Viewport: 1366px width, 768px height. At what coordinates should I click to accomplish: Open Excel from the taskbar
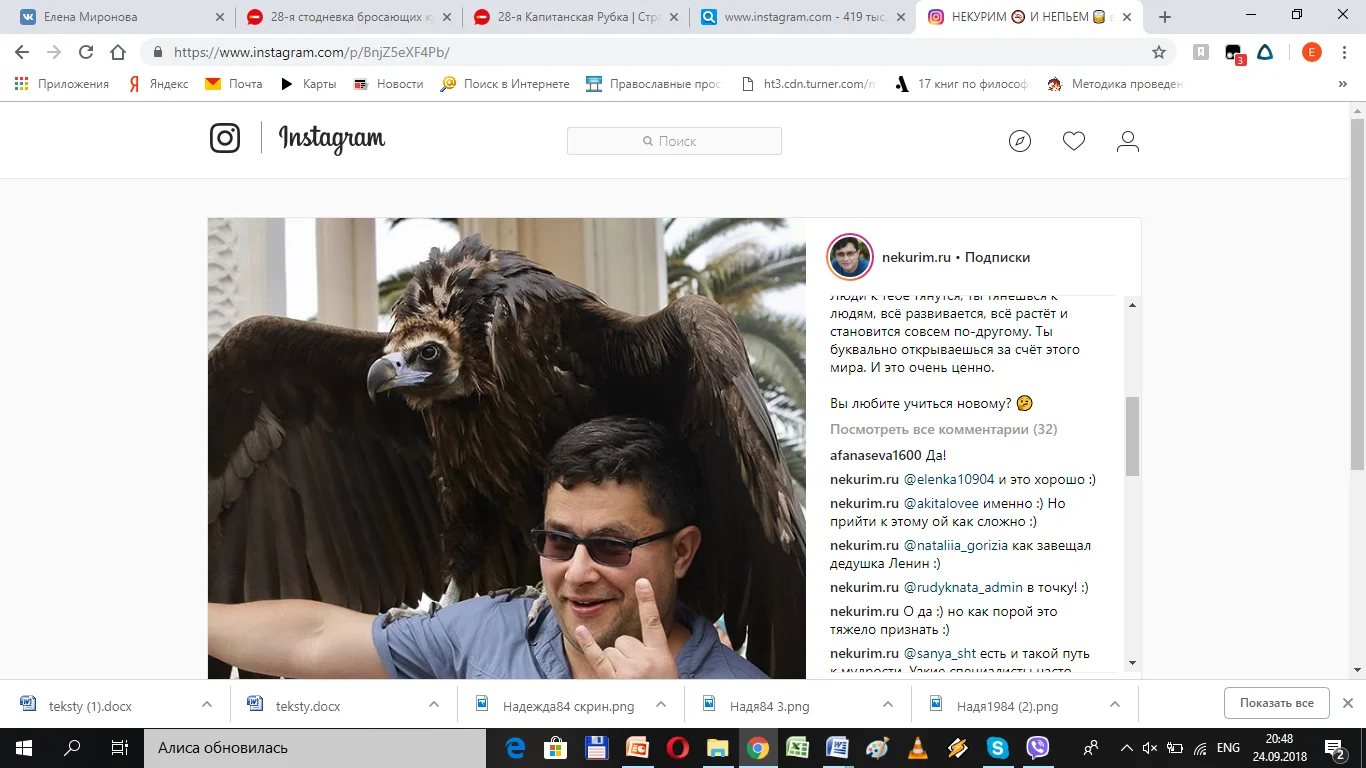797,748
